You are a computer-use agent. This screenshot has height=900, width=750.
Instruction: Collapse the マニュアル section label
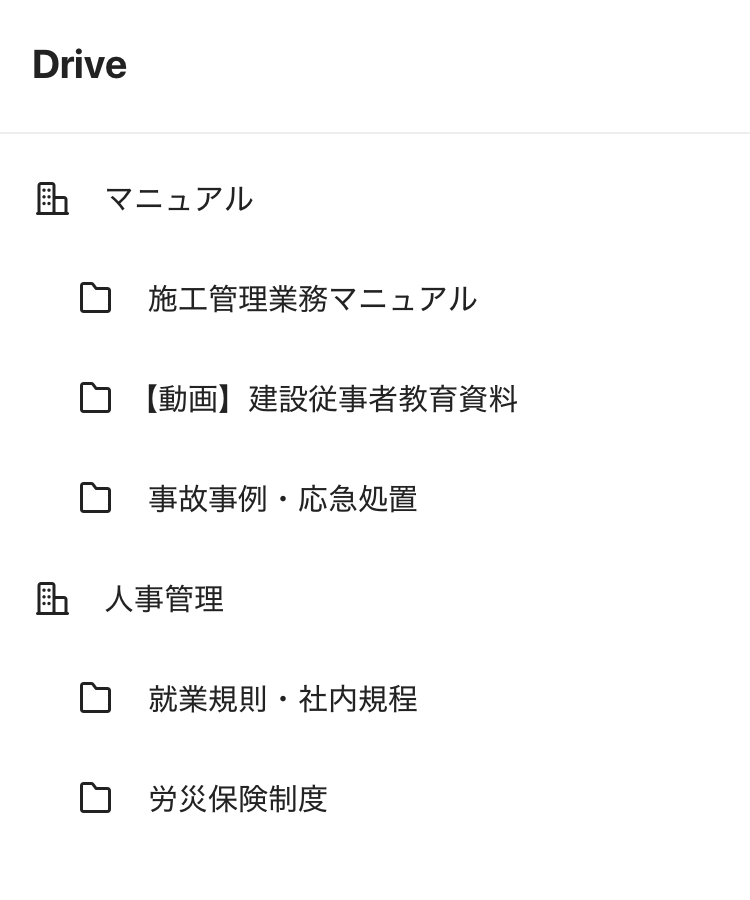[x=178, y=198]
